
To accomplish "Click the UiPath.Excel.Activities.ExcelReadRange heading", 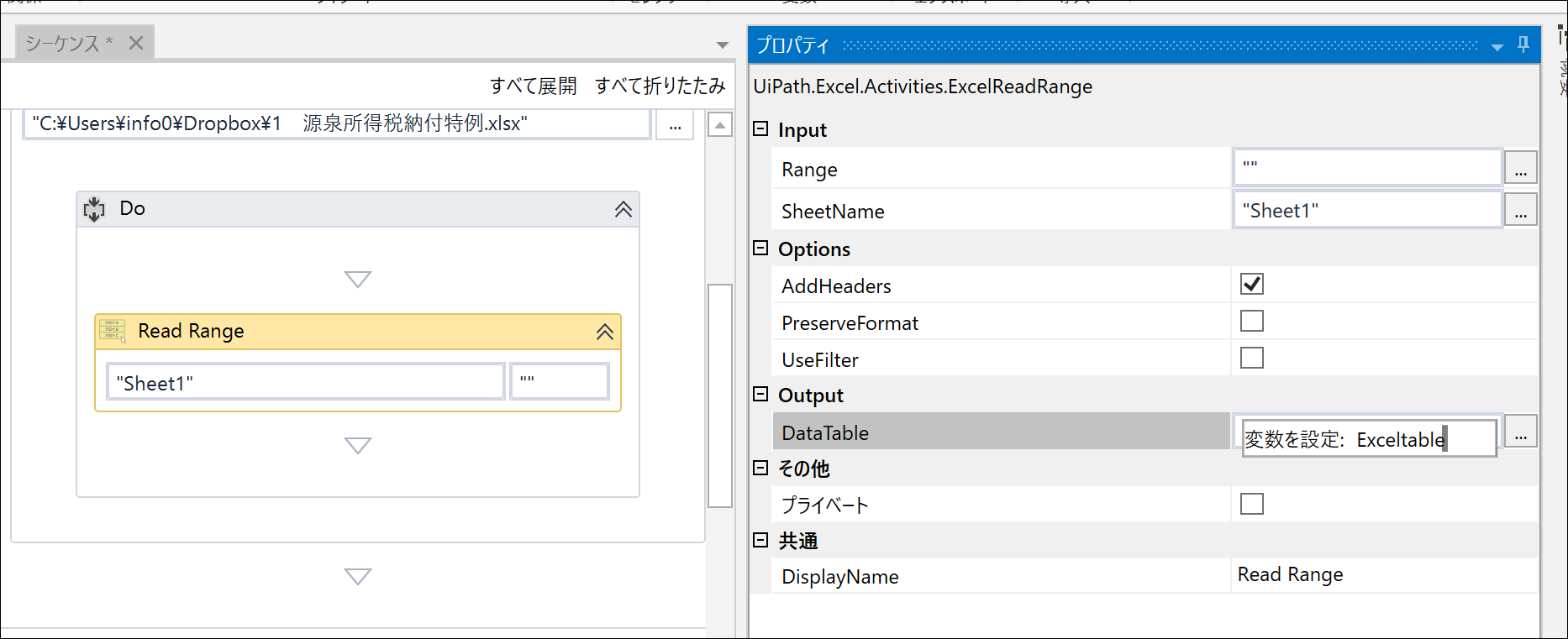I will [923, 86].
